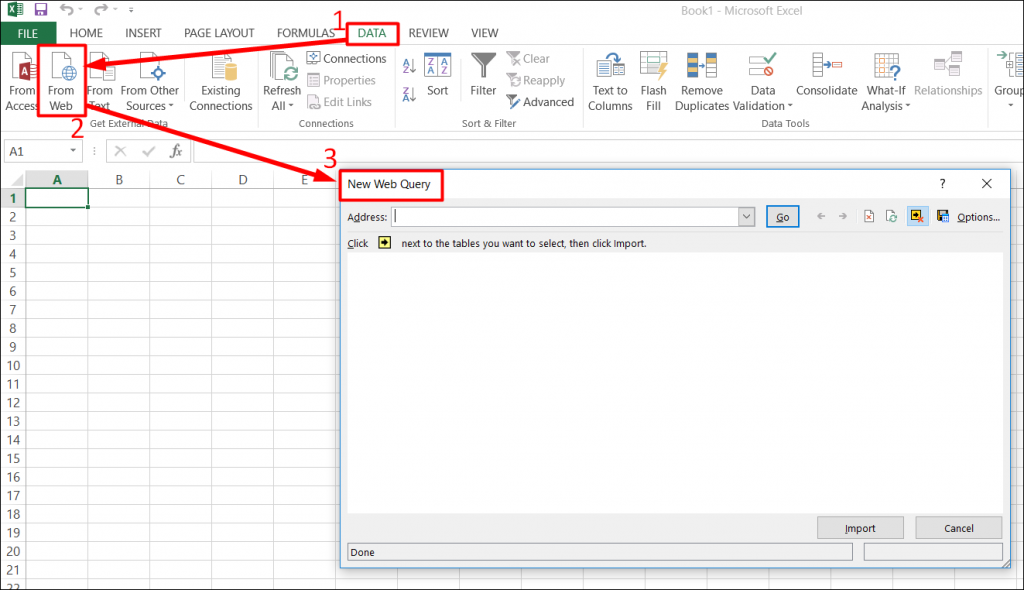The height and width of the screenshot is (590, 1024).
Task: Open the PAGE LAYOUT tab
Action: click(219, 33)
